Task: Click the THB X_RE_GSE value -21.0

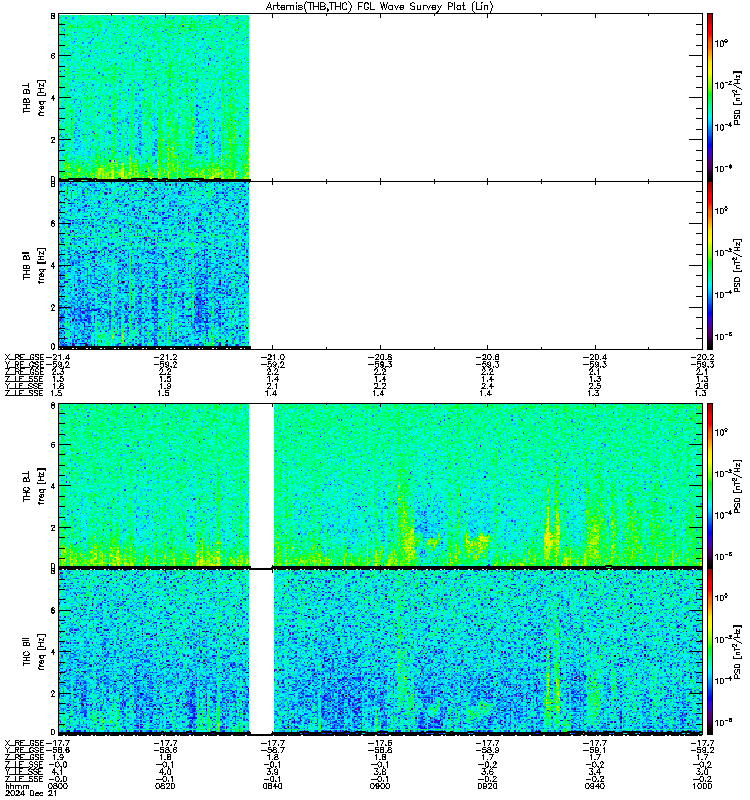Action: 272,357
